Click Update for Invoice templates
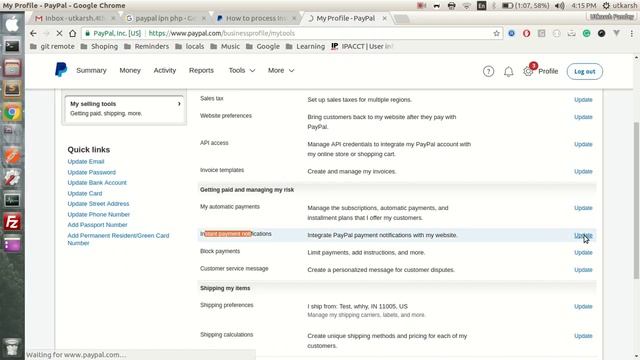This screenshot has height=360, width=640. coord(583,171)
